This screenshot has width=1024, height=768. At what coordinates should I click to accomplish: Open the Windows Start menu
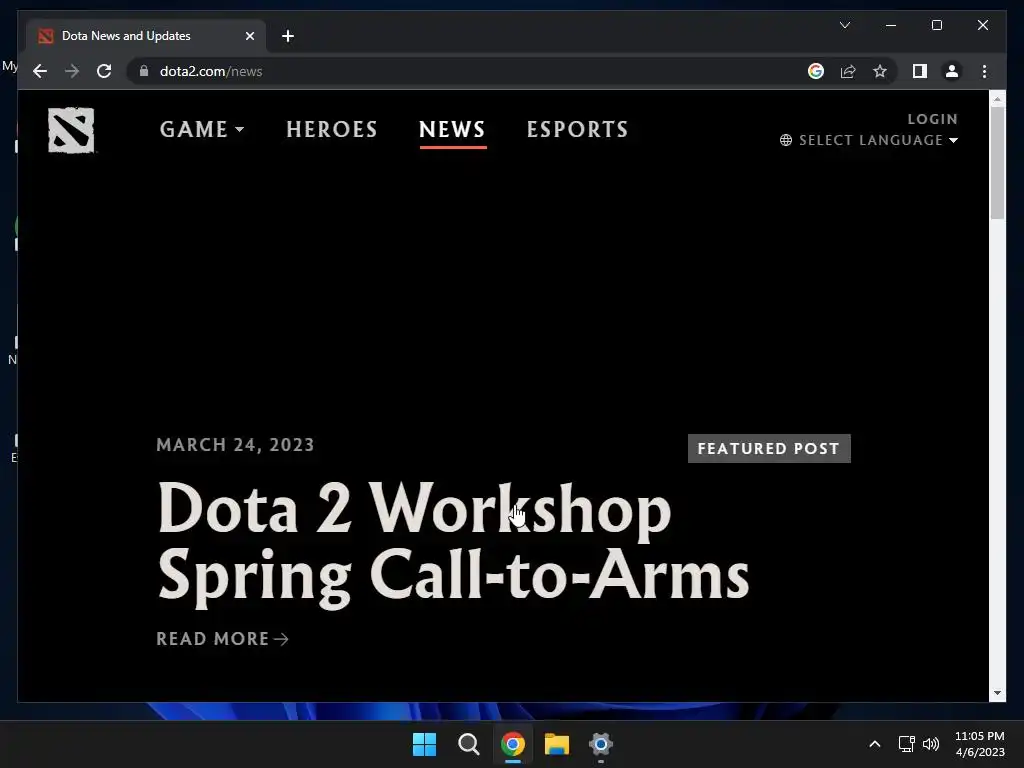tap(424, 744)
